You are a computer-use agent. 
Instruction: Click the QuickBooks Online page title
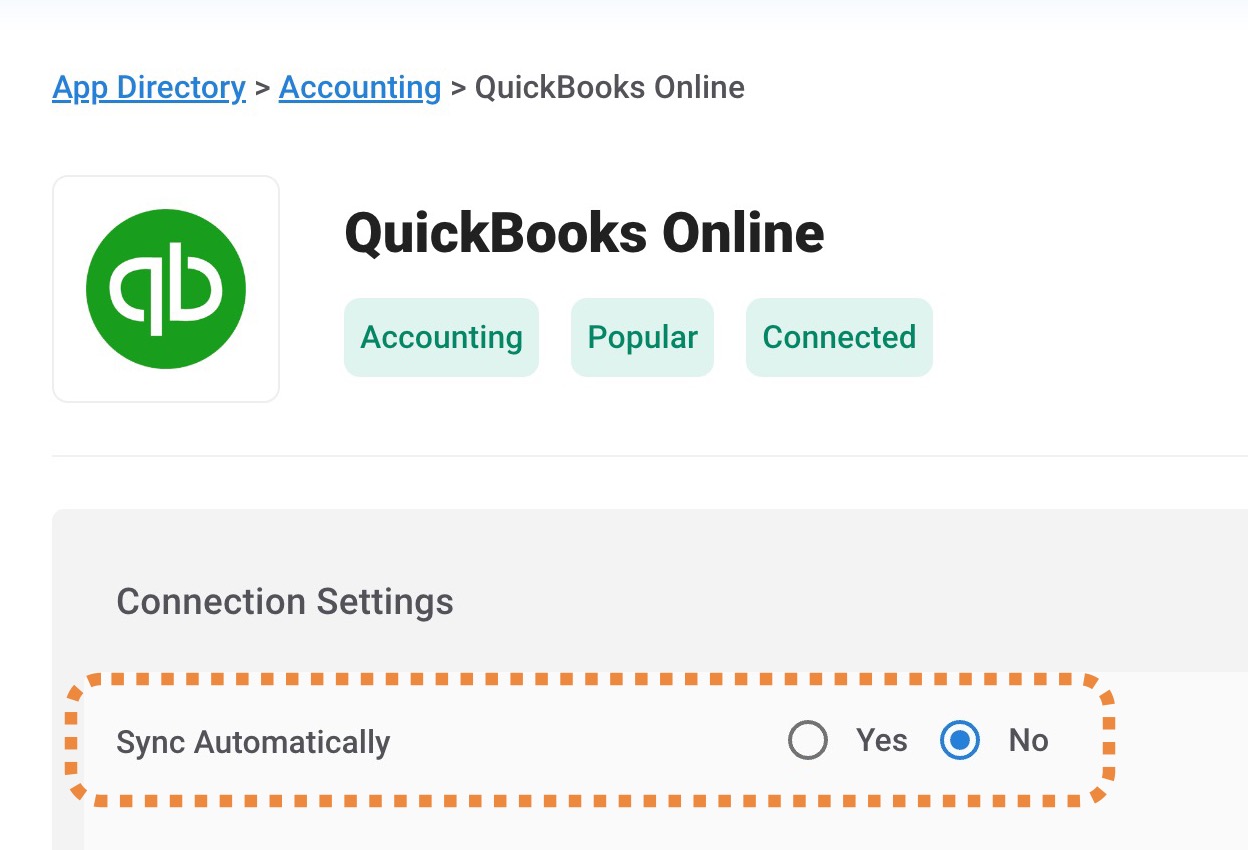pyautogui.click(x=584, y=233)
